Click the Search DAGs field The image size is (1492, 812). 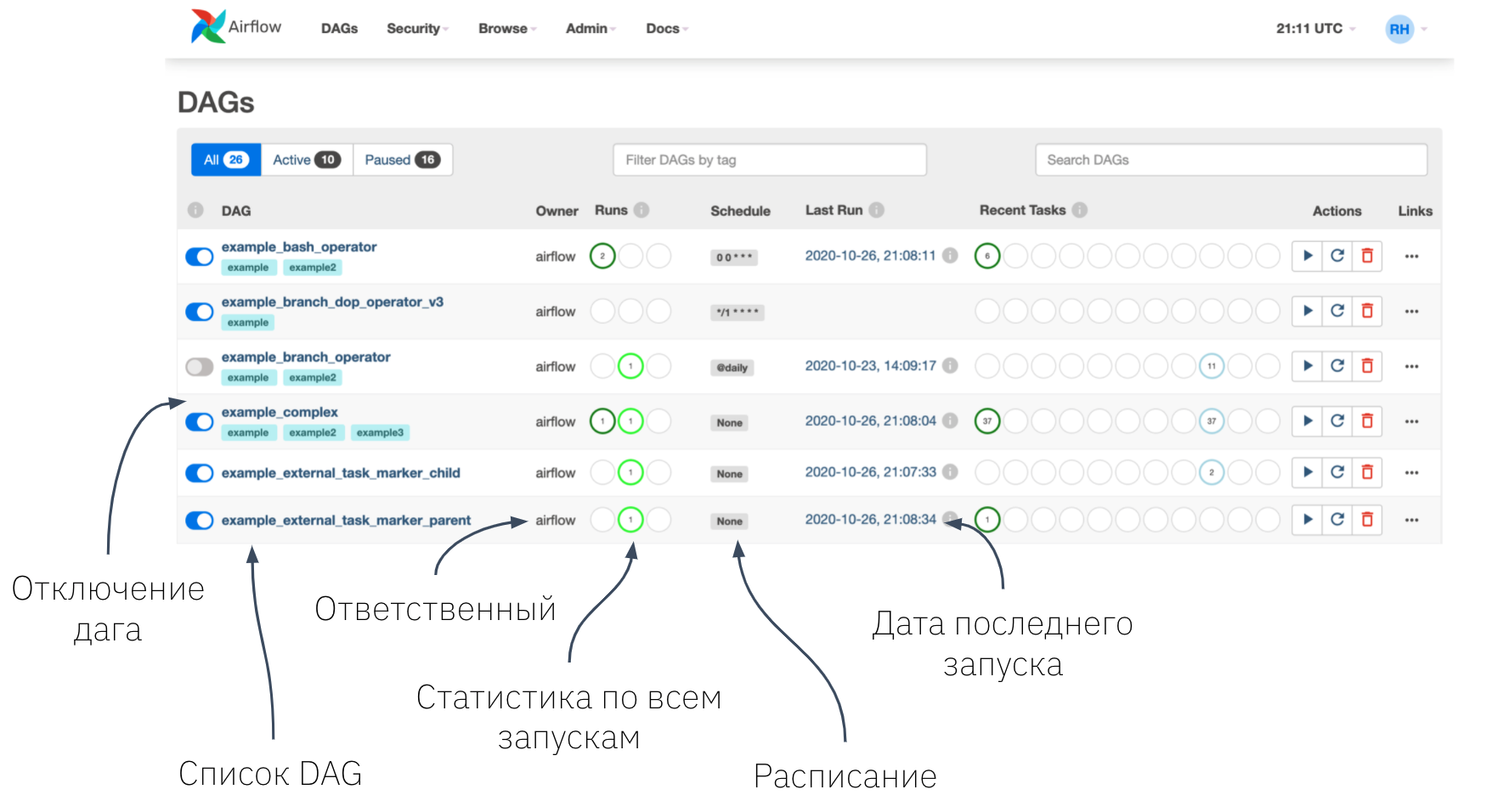1231,160
